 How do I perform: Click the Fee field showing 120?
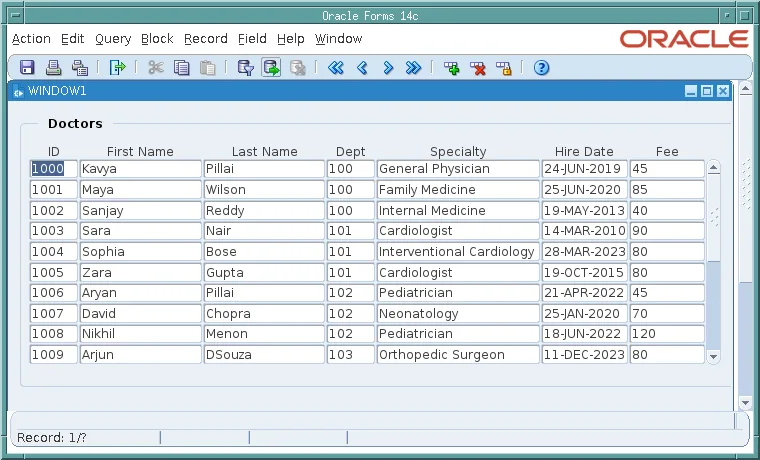667,333
